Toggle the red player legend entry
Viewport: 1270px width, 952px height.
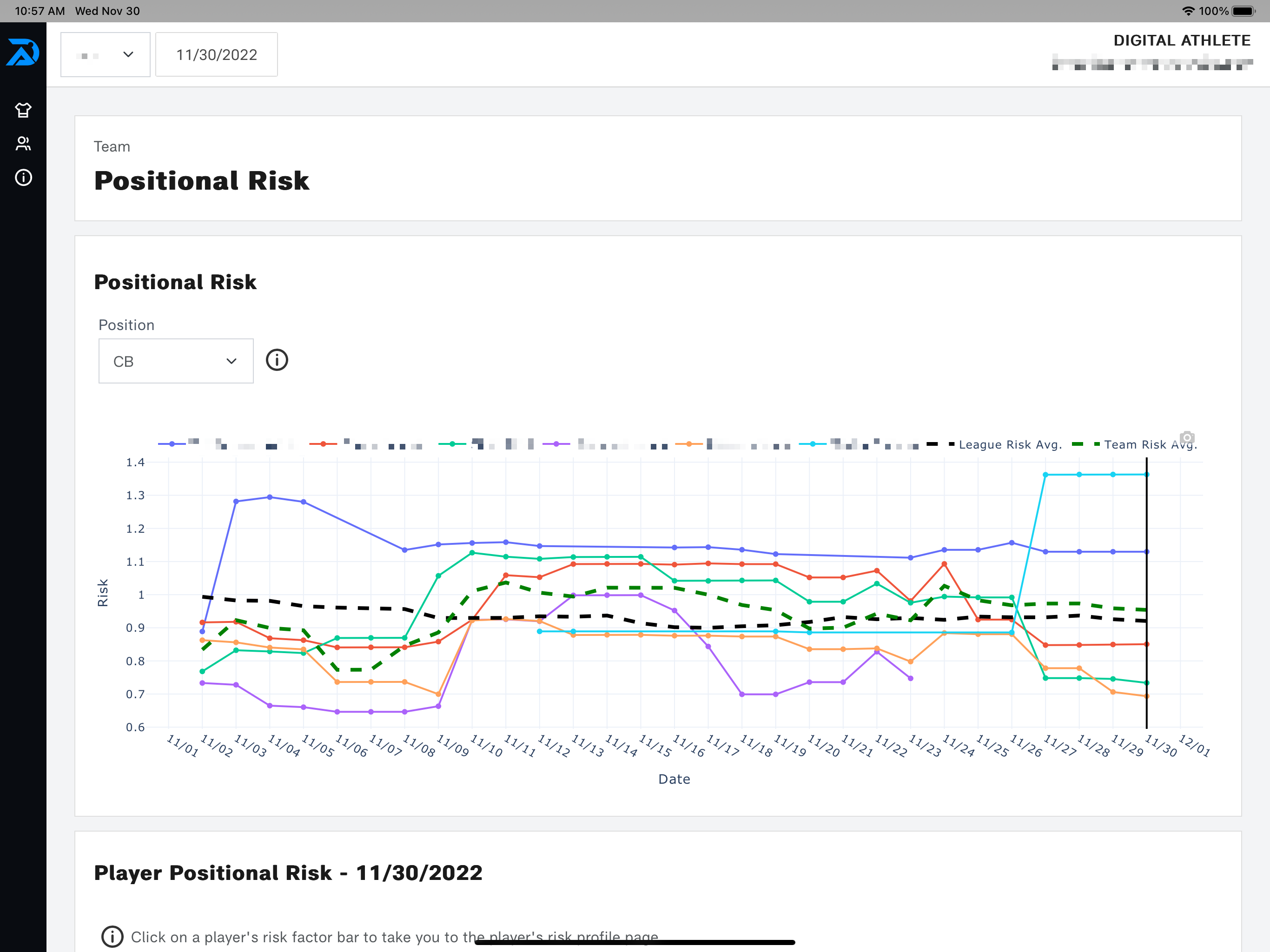click(x=366, y=444)
